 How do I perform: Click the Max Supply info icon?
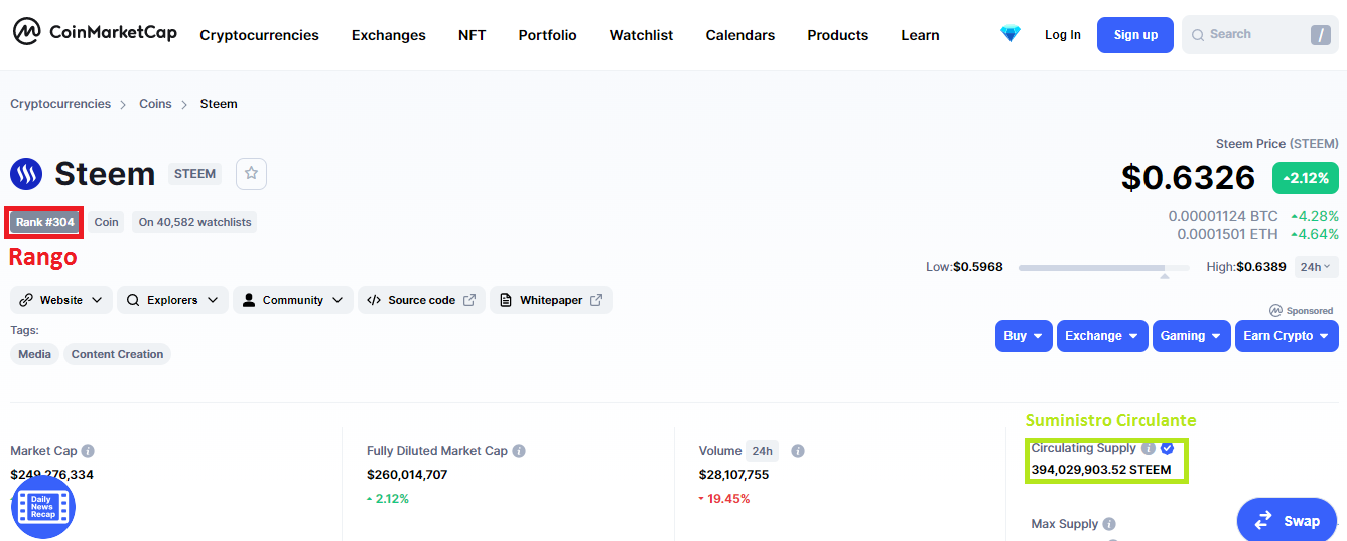click(x=1109, y=524)
